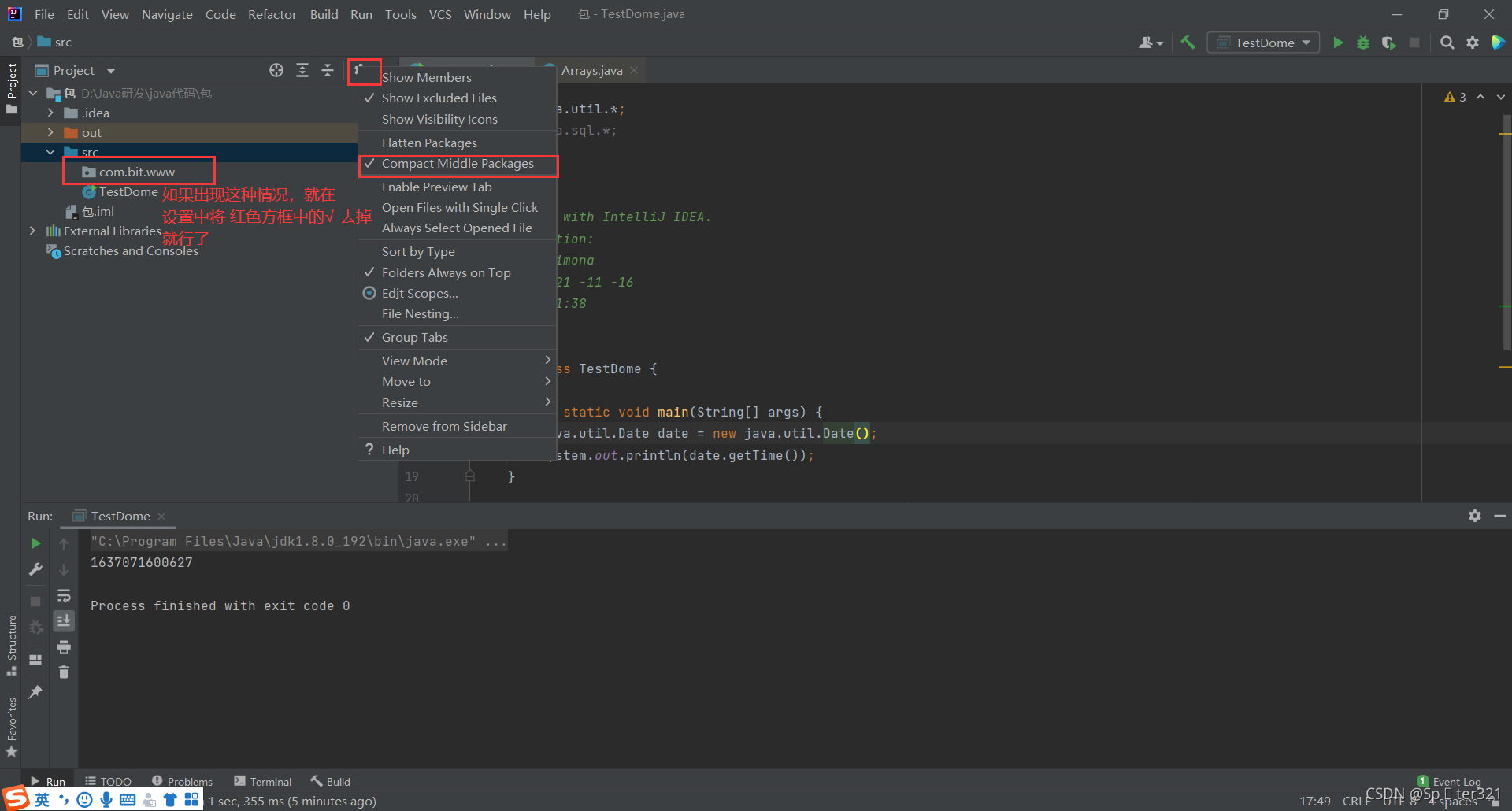The image size is (1512, 811).
Task: Collapse All icon in Project panel header
Action: click(328, 70)
